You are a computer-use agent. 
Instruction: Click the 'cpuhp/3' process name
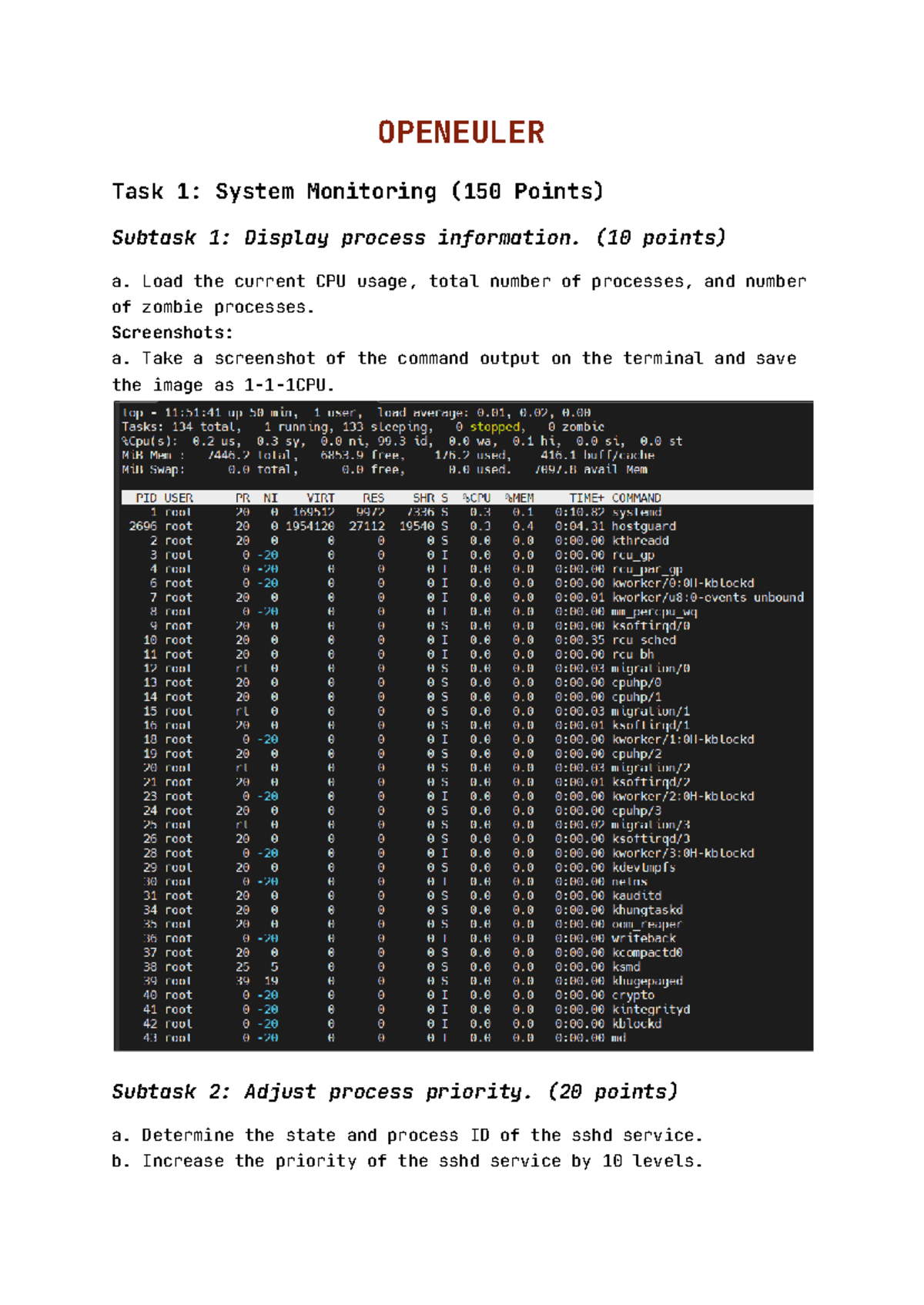coord(637,810)
